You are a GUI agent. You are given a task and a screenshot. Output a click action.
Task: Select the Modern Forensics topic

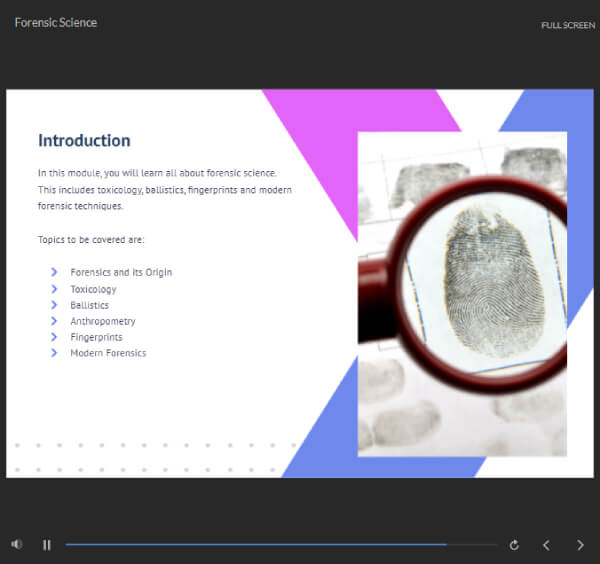(x=108, y=353)
